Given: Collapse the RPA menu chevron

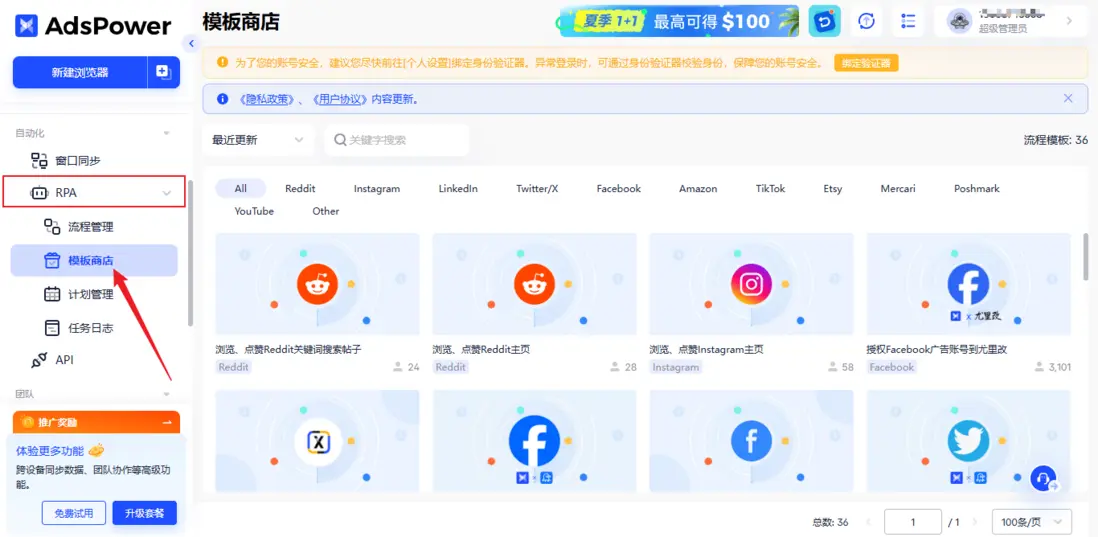Looking at the screenshot, I should point(167,193).
